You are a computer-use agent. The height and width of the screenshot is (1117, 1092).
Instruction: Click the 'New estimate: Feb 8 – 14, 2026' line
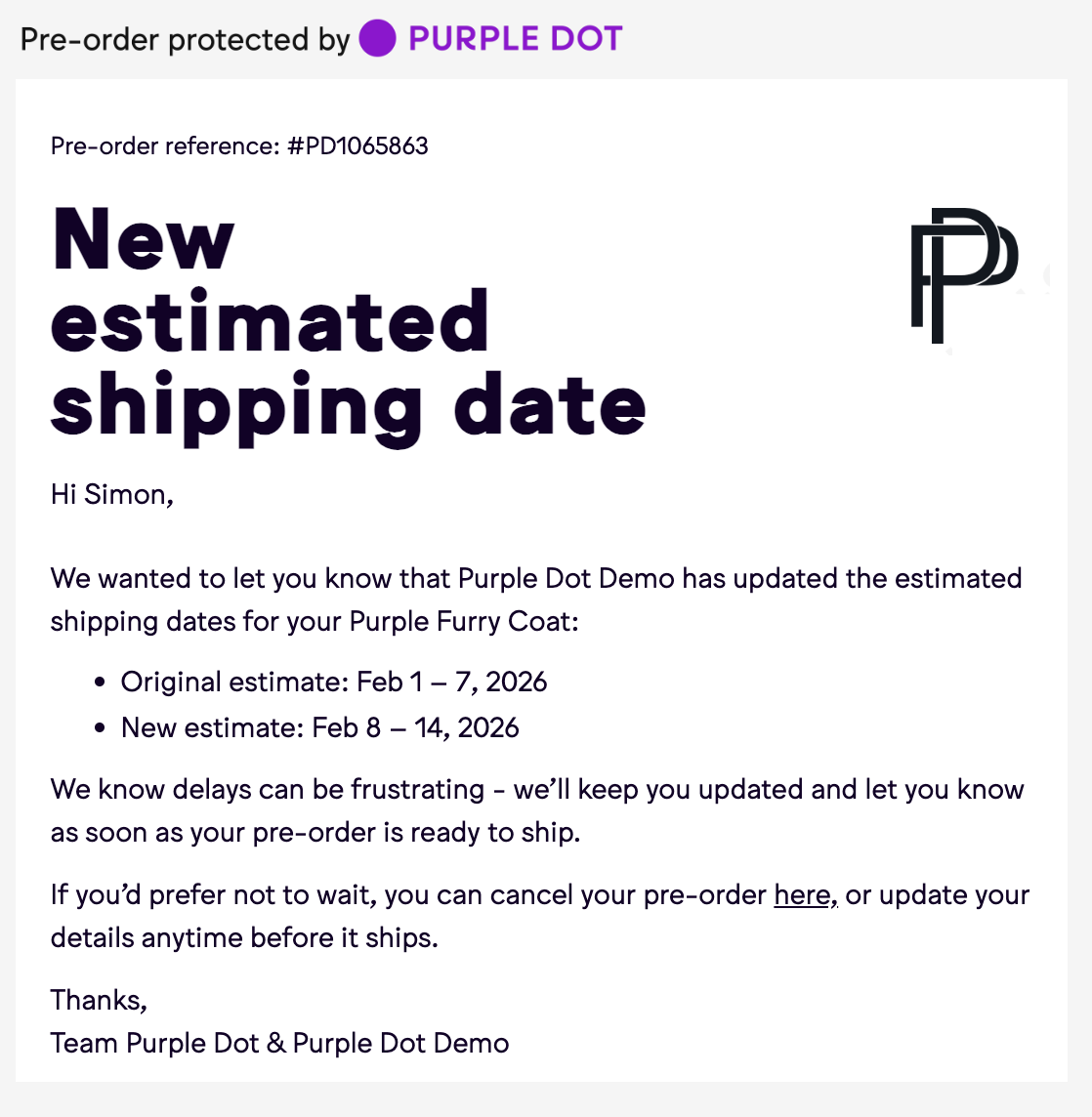pyautogui.click(x=320, y=727)
